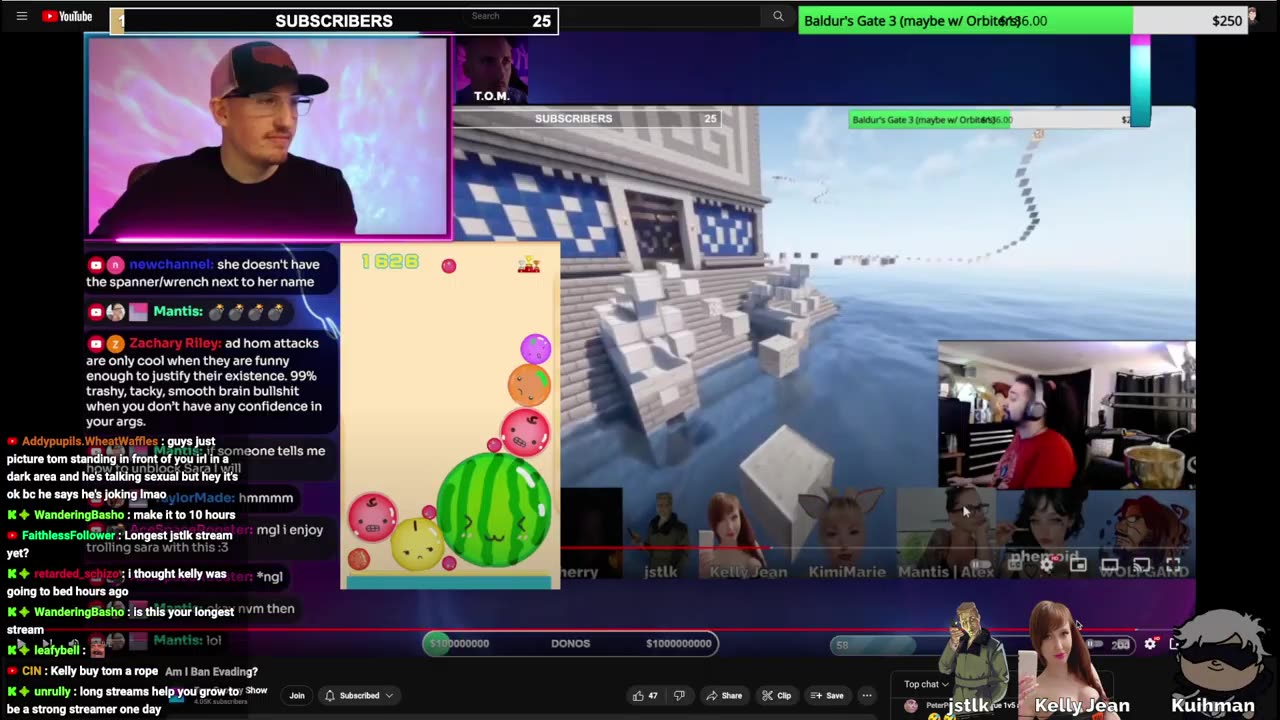Click the search magnifier icon
Viewport: 1280px width, 720px height.
coord(778,16)
